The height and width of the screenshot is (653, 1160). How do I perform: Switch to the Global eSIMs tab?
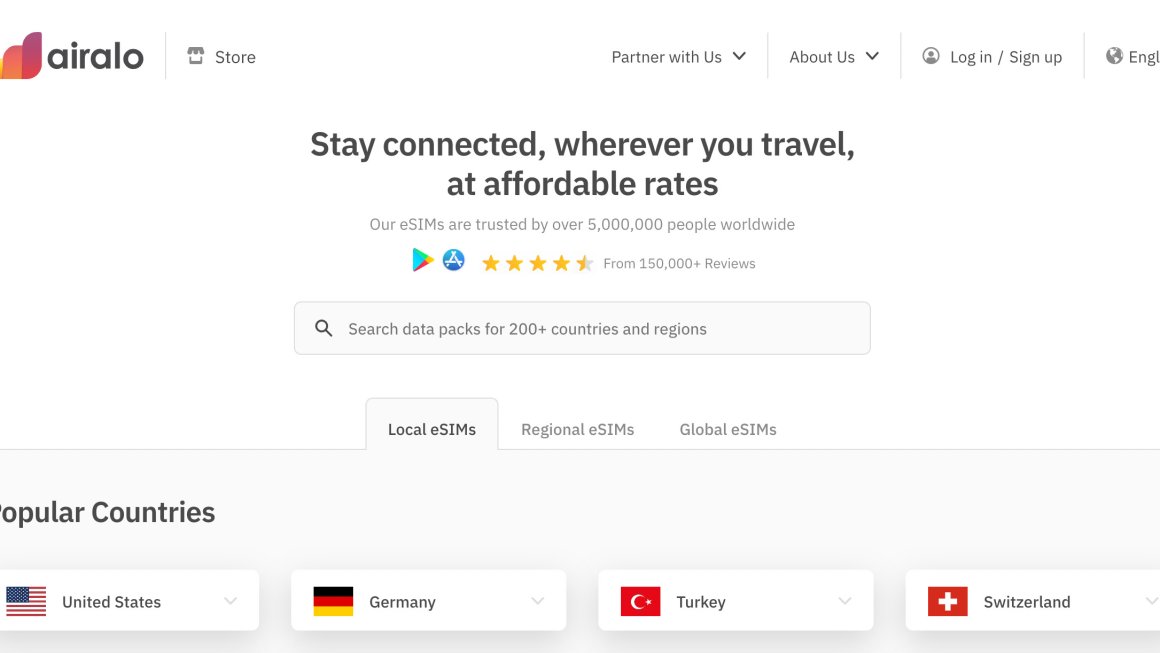pyautogui.click(x=728, y=429)
